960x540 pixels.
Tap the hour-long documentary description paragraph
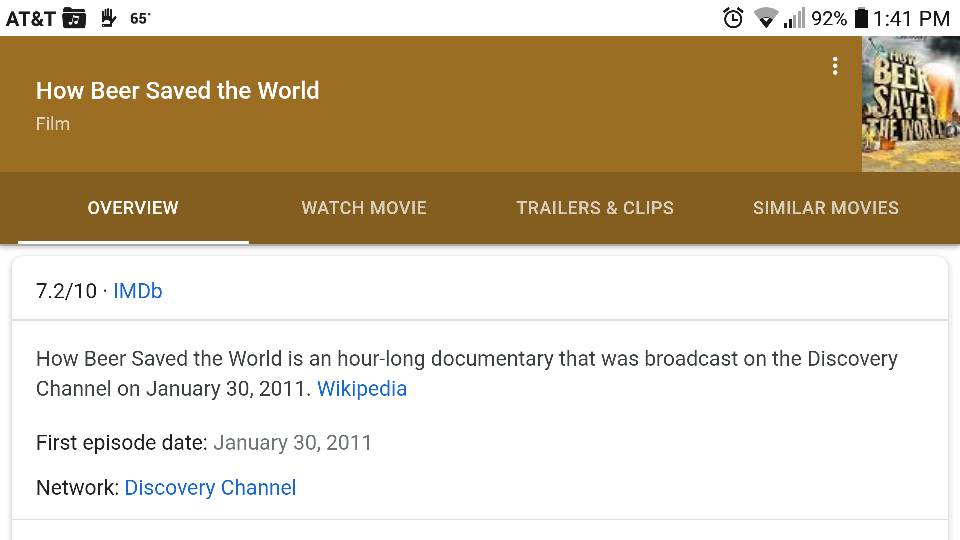click(467, 373)
